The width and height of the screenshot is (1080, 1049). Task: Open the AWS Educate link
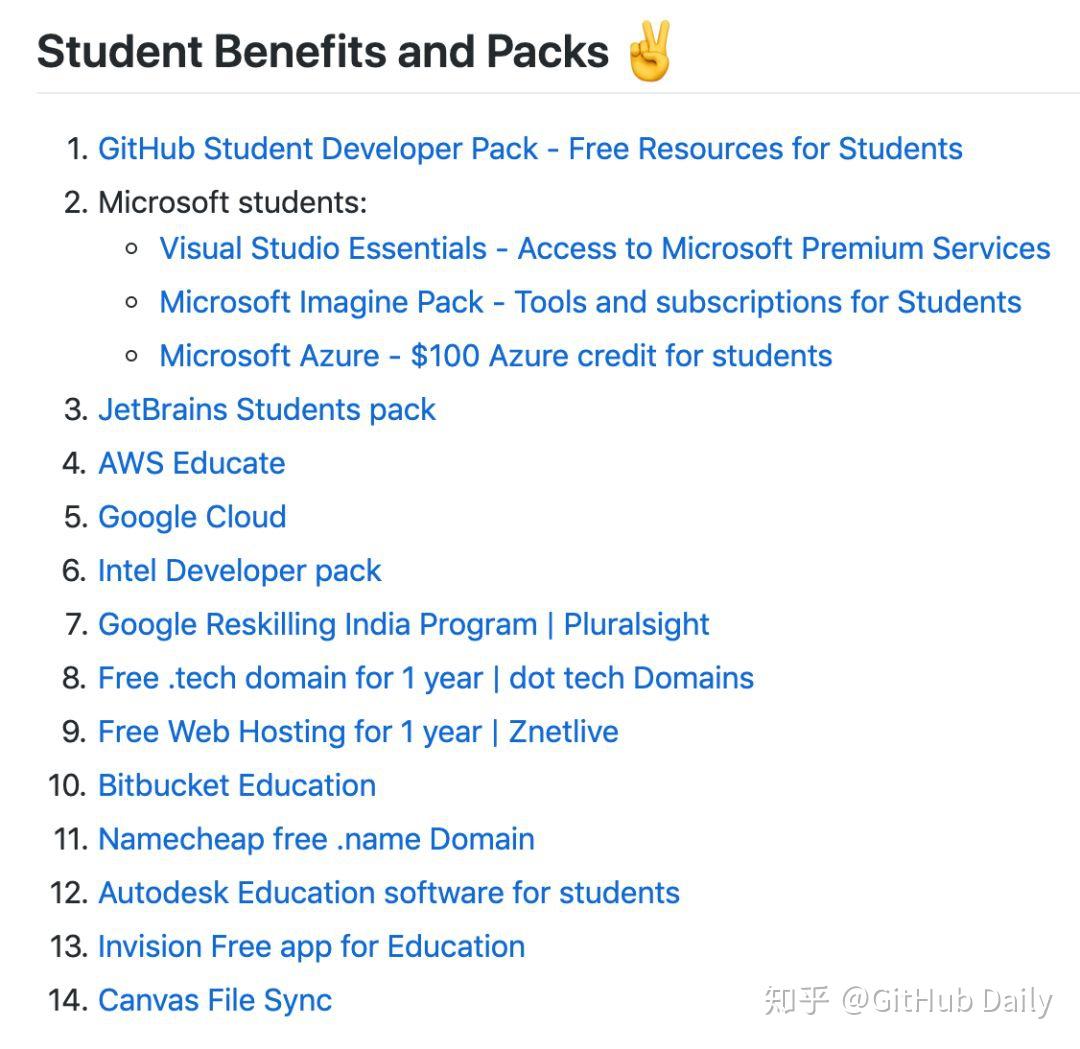point(191,463)
